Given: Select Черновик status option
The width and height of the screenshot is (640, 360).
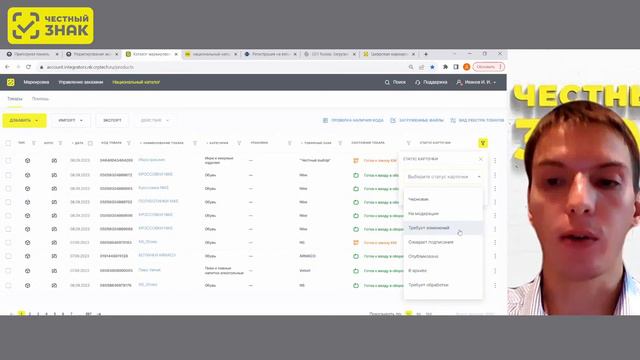Looking at the screenshot, I should coord(443,199).
